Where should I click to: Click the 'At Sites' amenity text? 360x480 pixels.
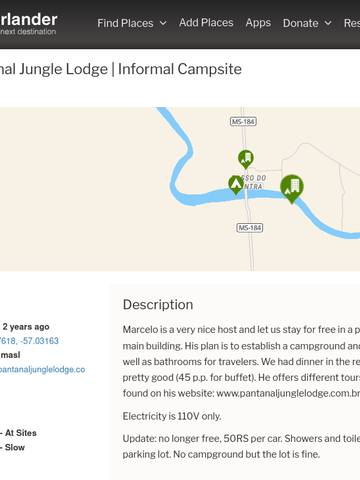(x=21, y=433)
